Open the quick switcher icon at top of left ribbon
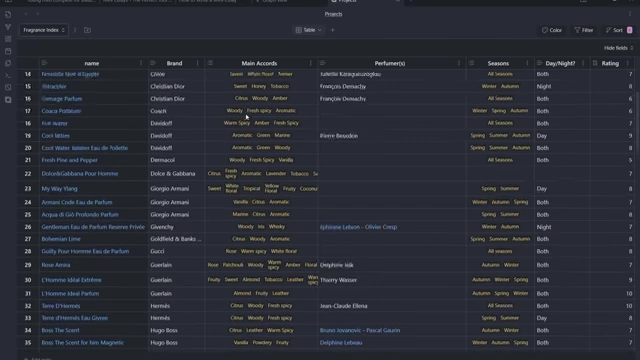Screen dimensions: 640x360 (x=8, y=15)
